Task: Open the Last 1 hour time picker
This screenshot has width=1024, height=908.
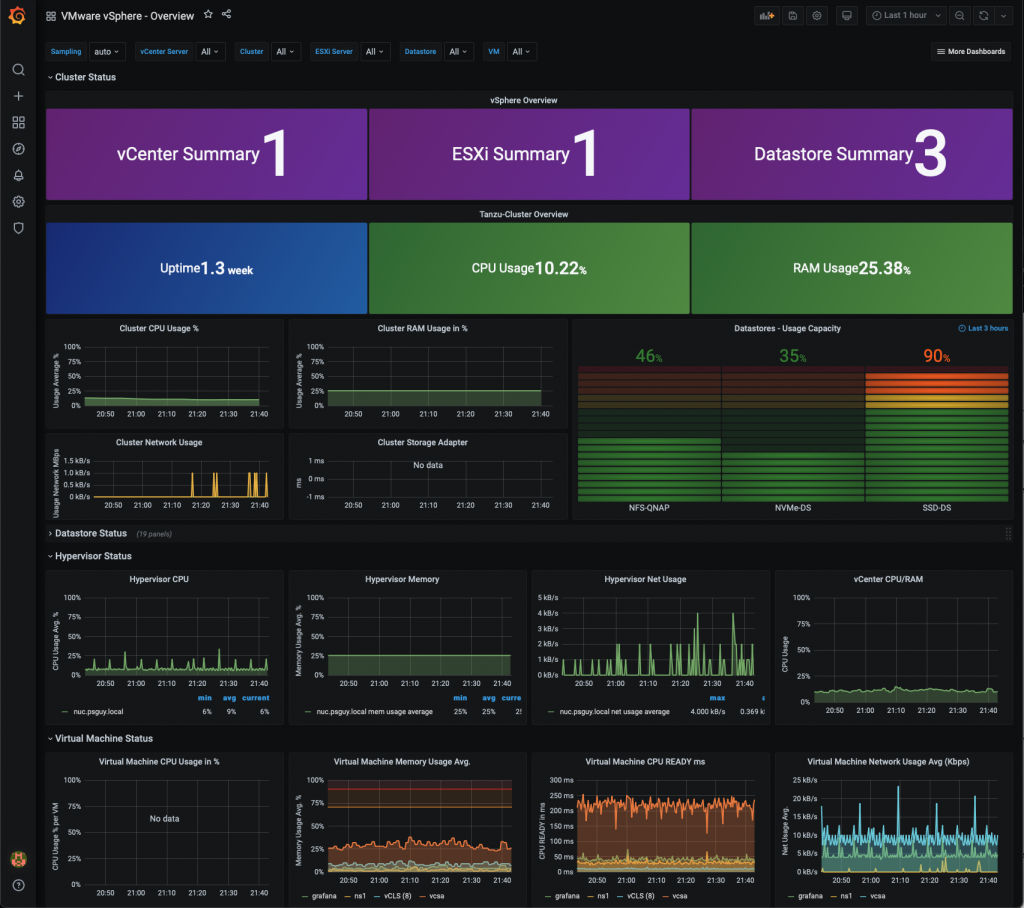Action: click(x=906, y=16)
